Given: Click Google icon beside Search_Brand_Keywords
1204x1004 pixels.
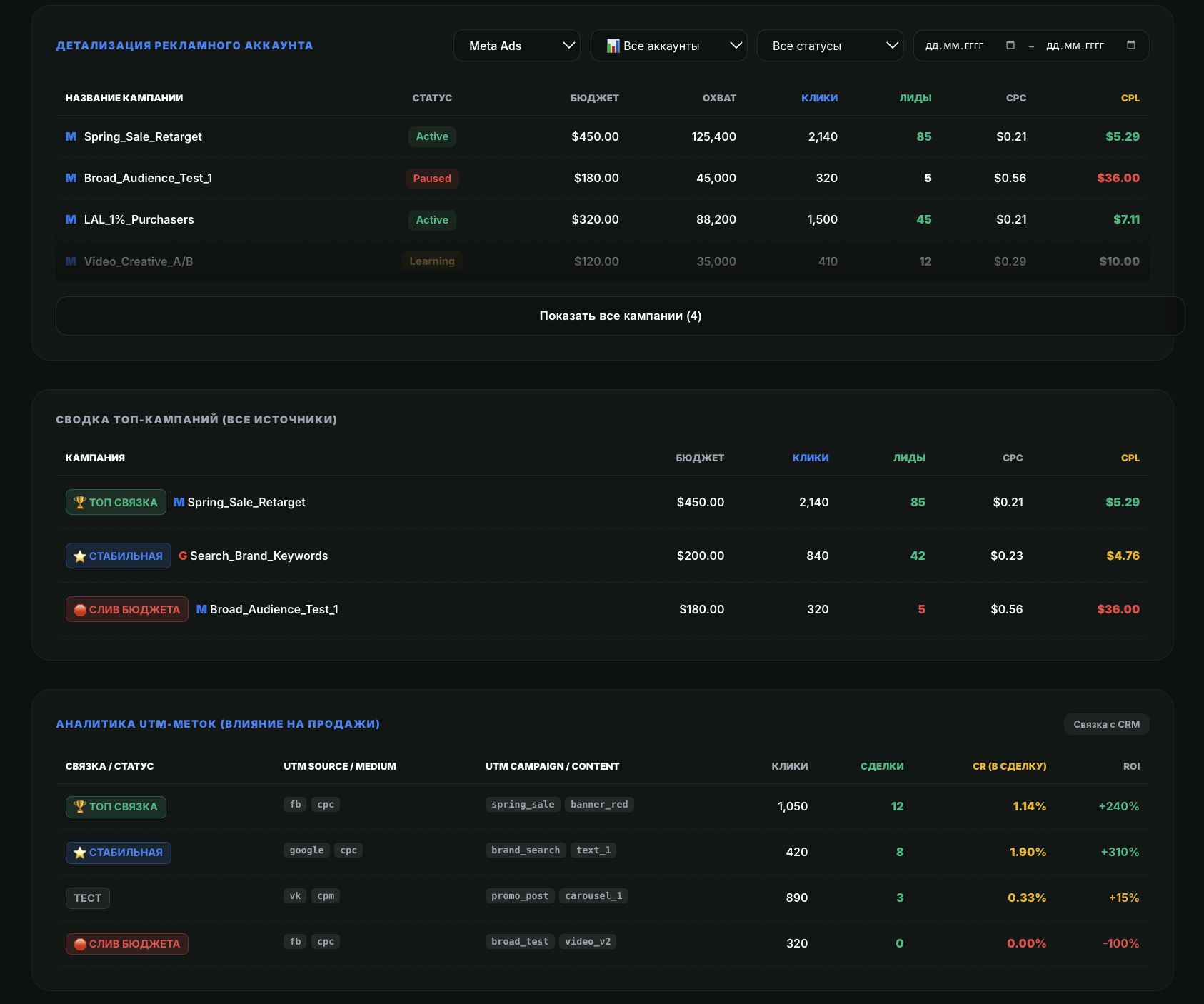Looking at the screenshot, I should click(183, 556).
